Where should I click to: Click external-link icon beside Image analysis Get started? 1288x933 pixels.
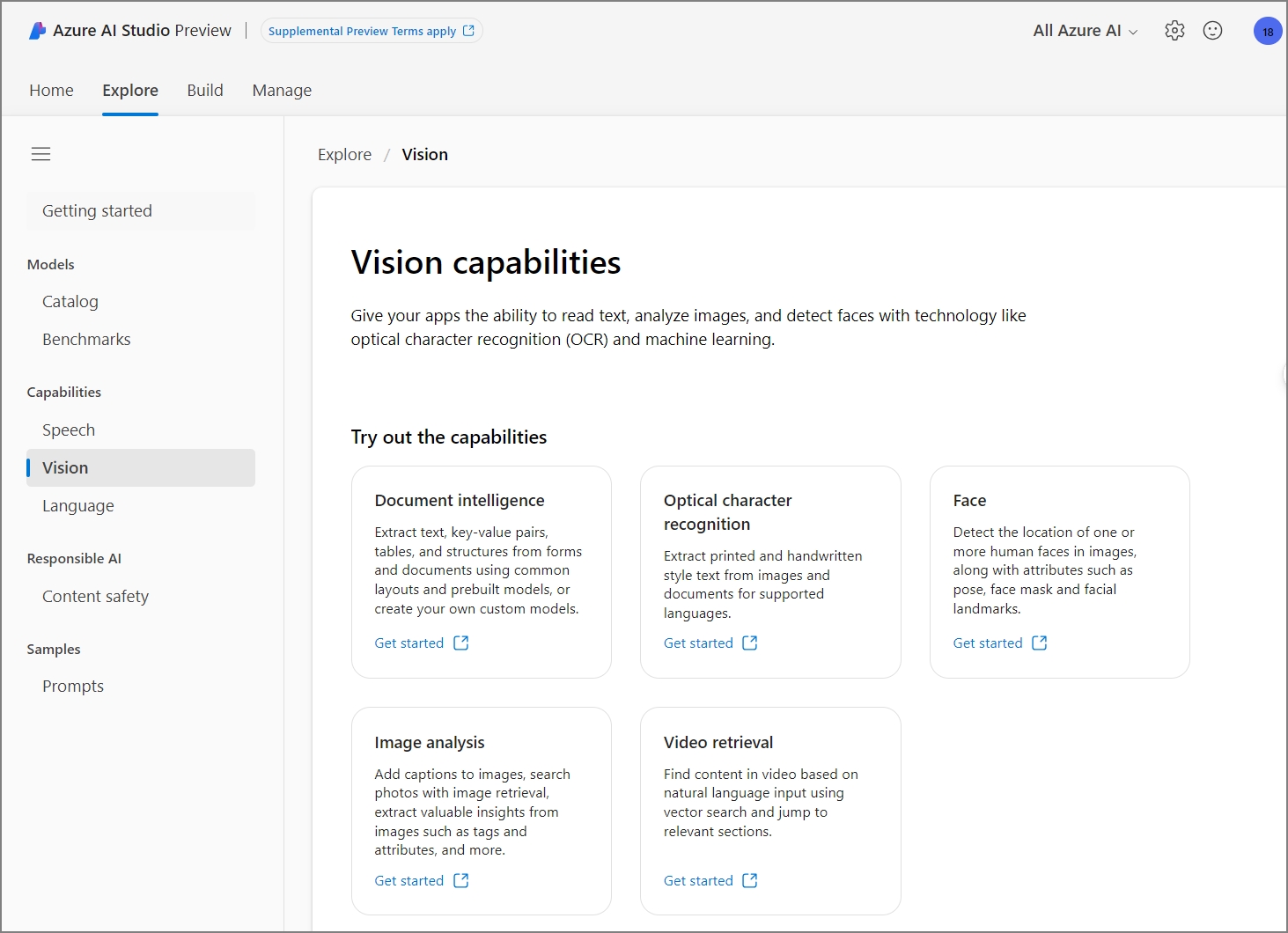[x=460, y=881]
